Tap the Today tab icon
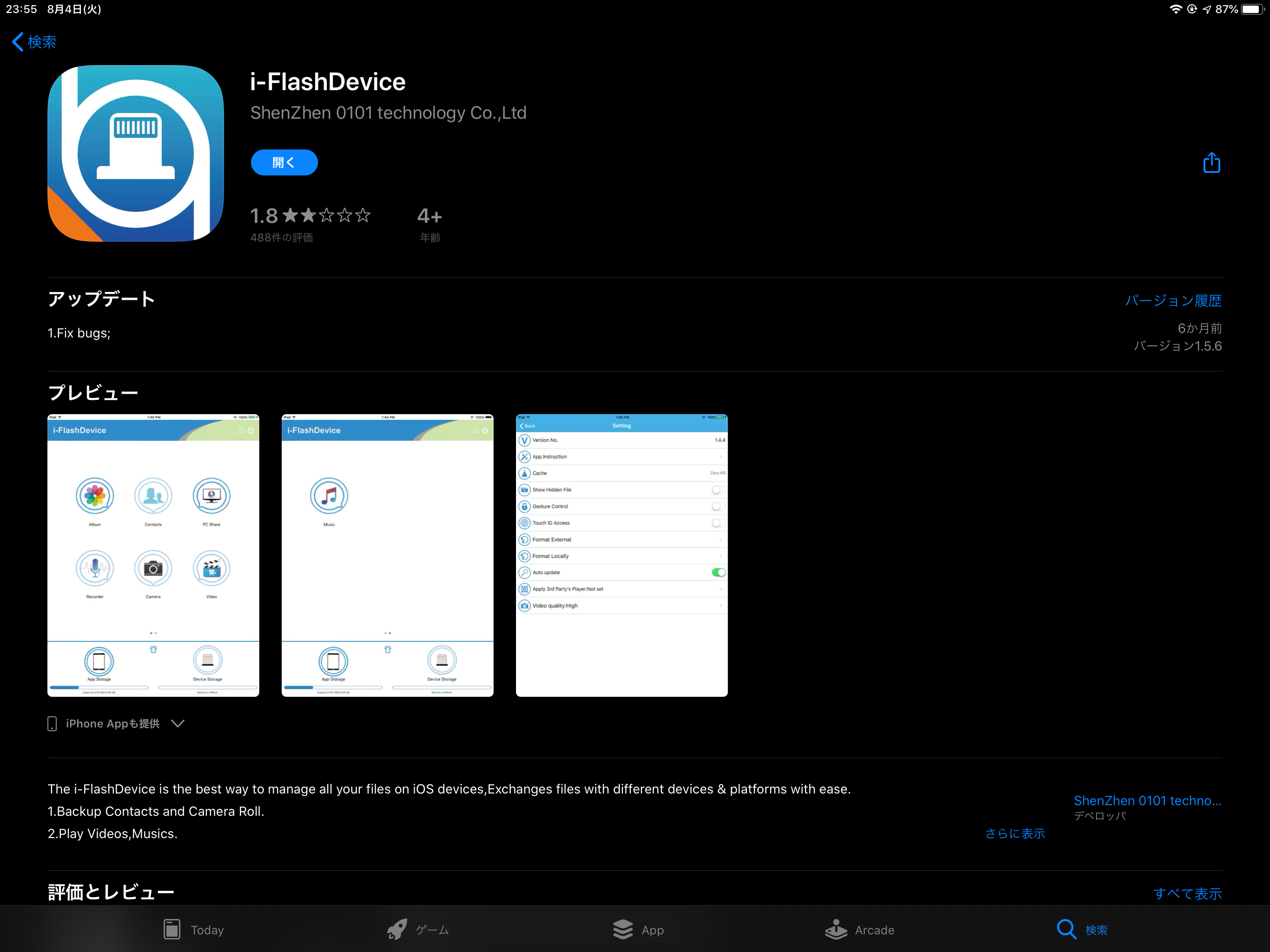The image size is (1270, 952). (x=172, y=929)
